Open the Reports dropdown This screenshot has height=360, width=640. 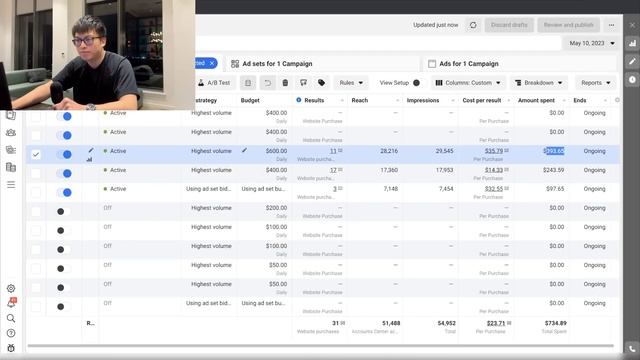[596, 83]
